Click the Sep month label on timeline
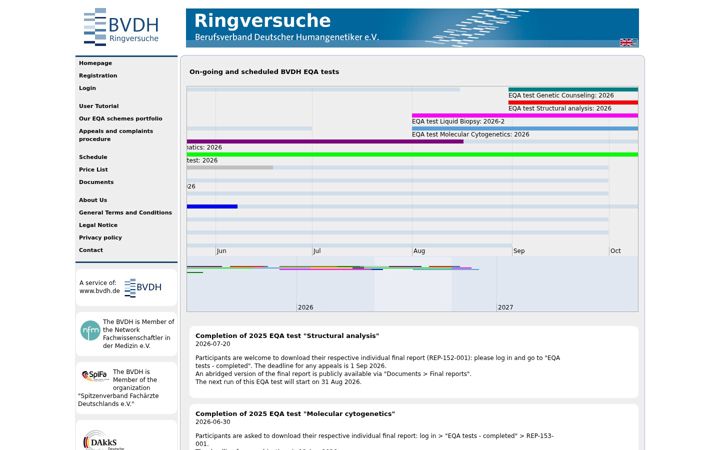Viewport: 720px width, 450px height. (x=519, y=251)
